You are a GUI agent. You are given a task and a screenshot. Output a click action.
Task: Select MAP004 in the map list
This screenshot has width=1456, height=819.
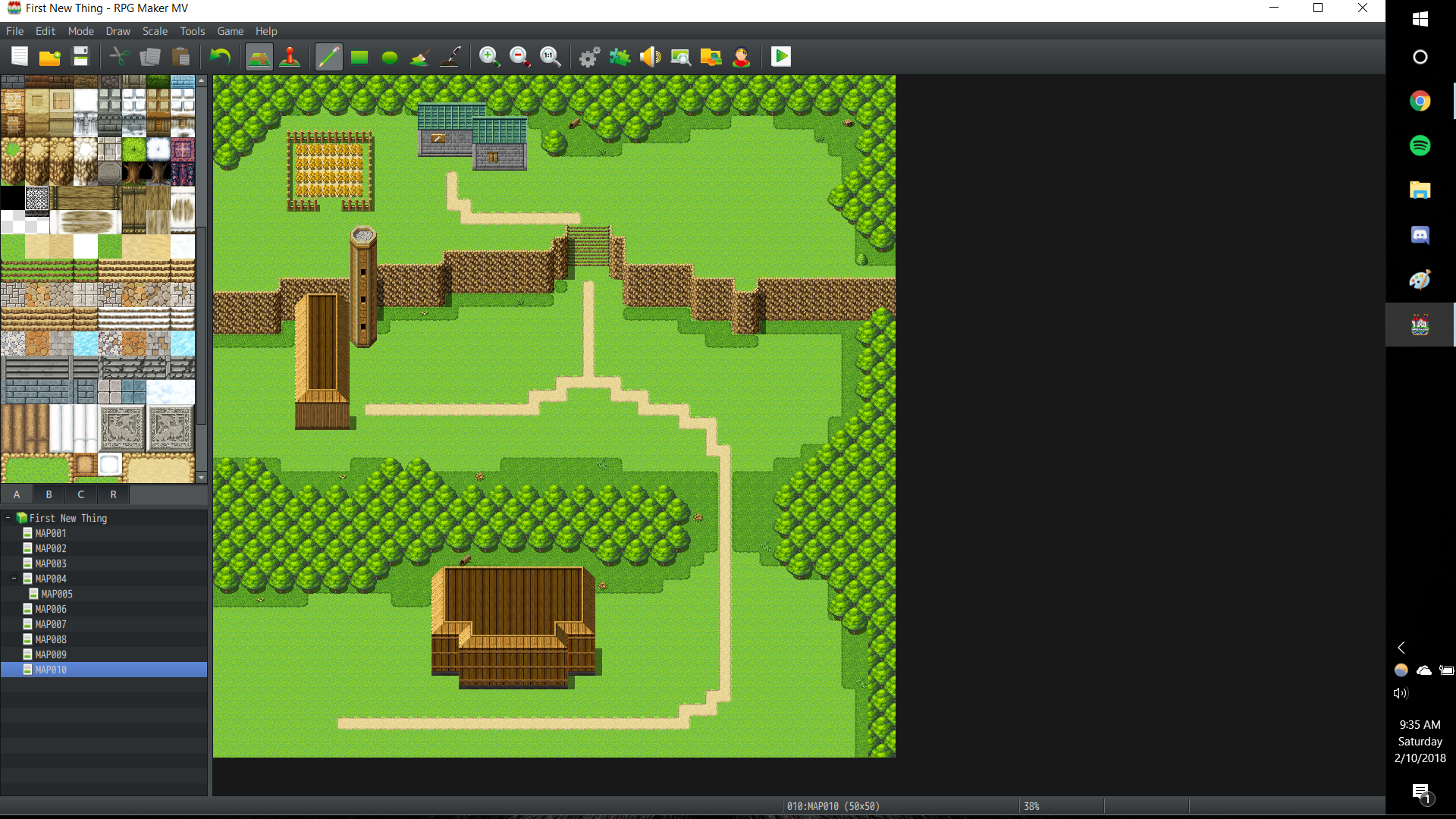(x=51, y=579)
